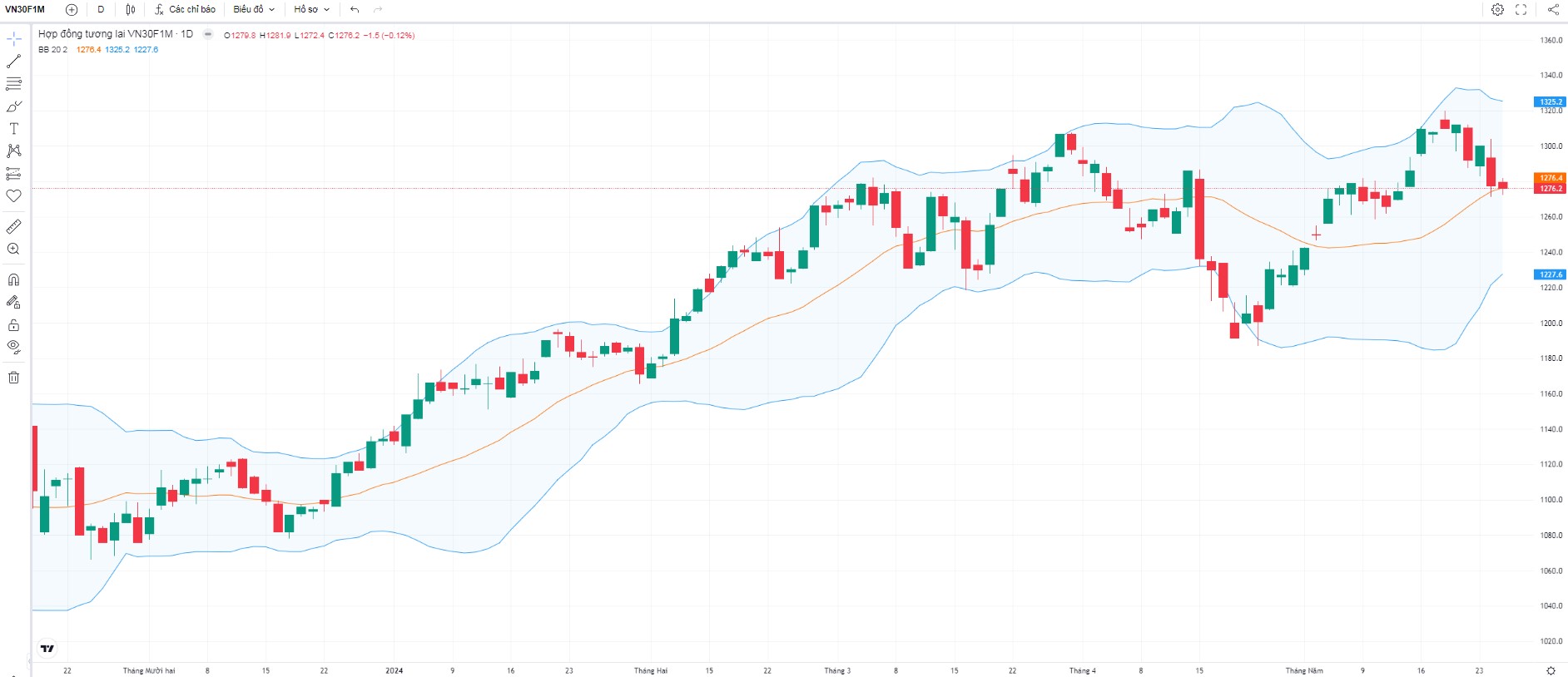Hide all drawings with eye icon
The width and height of the screenshot is (1568, 677).
(x=13, y=347)
